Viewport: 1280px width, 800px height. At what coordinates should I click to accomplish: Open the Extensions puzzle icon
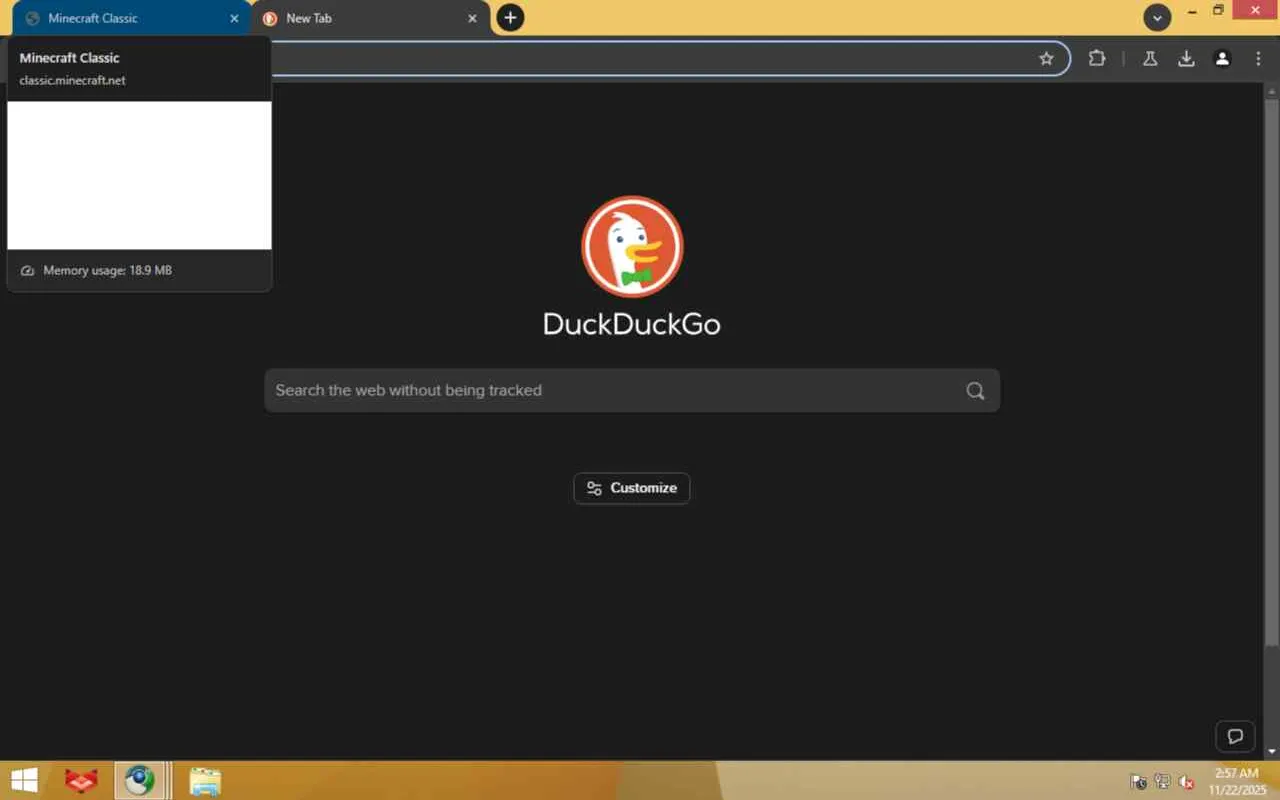1097,59
